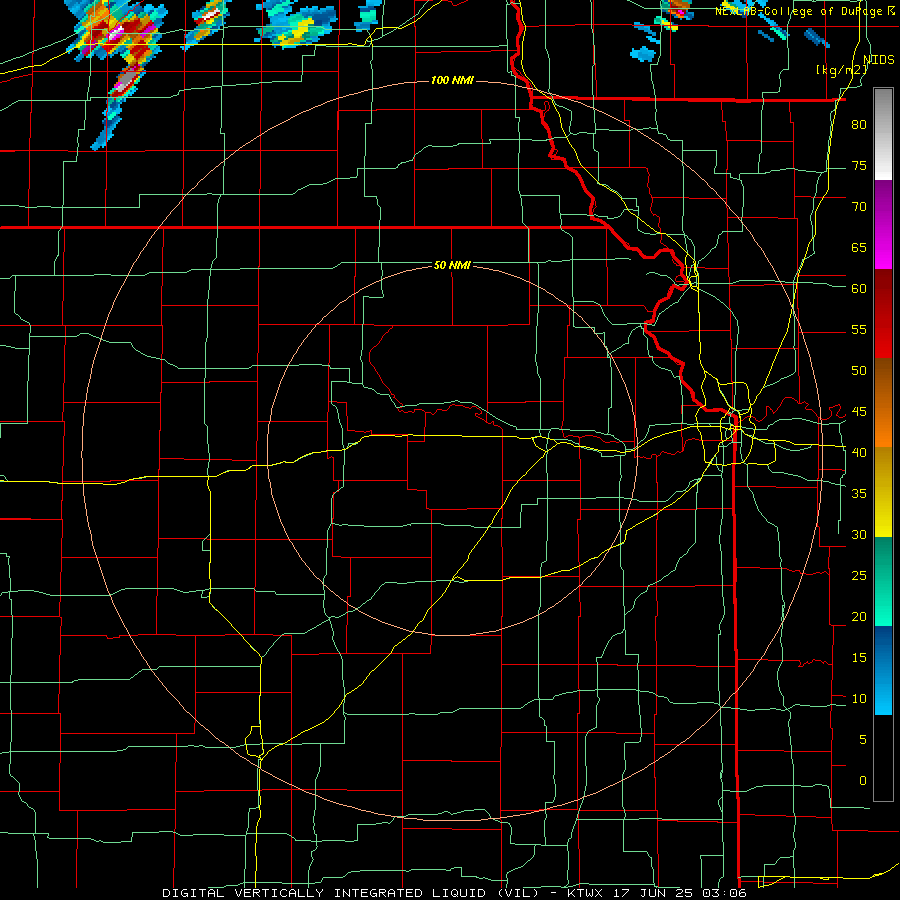Click the scale value "60"
This screenshot has height=900, width=900.
(859, 289)
